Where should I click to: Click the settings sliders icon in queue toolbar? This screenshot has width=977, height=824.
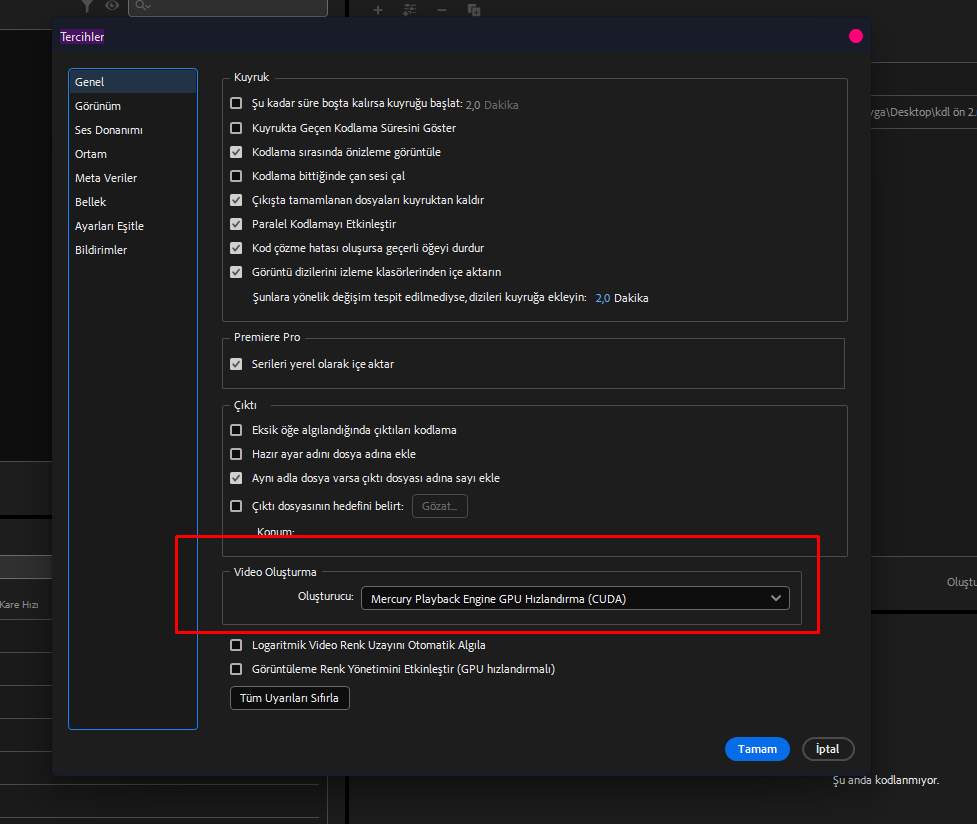click(x=410, y=10)
